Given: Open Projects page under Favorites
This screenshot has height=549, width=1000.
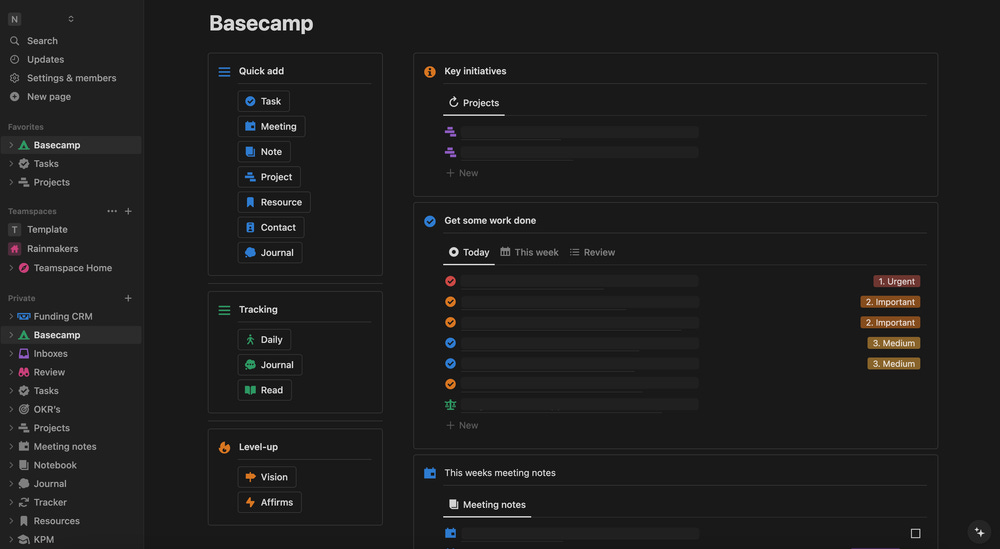Looking at the screenshot, I should click(x=52, y=182).
